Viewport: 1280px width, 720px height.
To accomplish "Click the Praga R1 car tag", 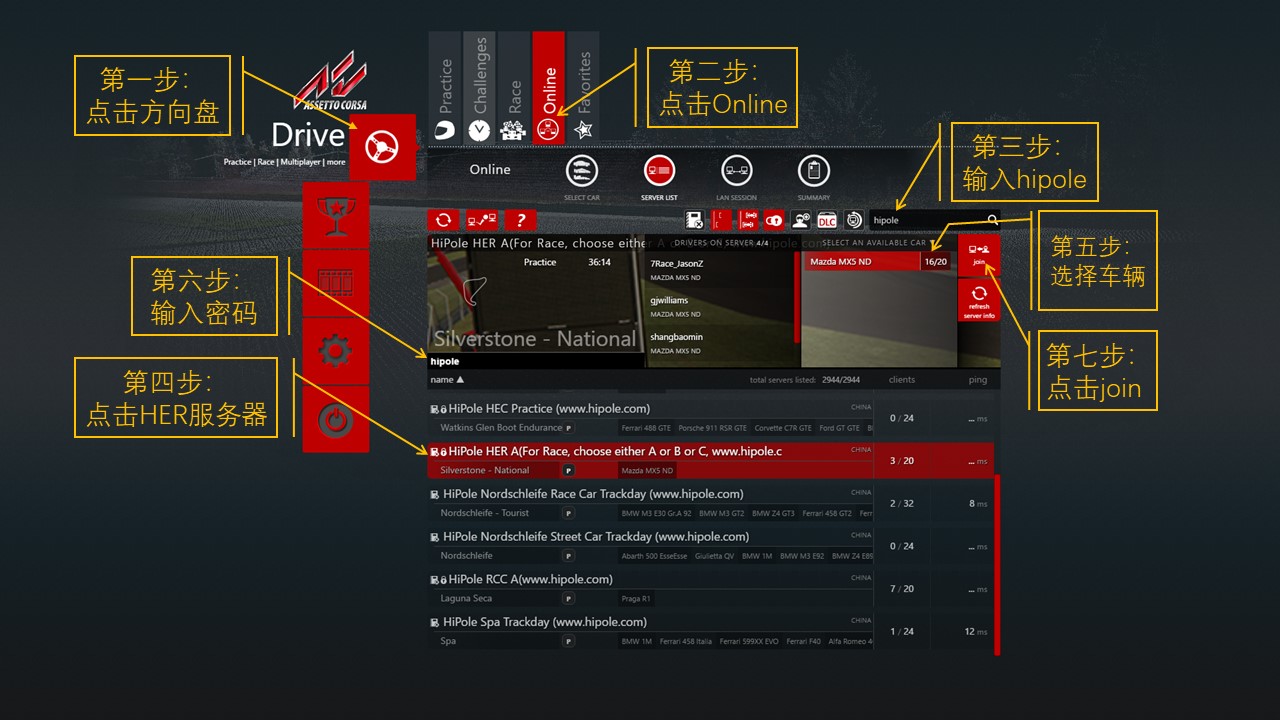I will (x=636, y=599).
